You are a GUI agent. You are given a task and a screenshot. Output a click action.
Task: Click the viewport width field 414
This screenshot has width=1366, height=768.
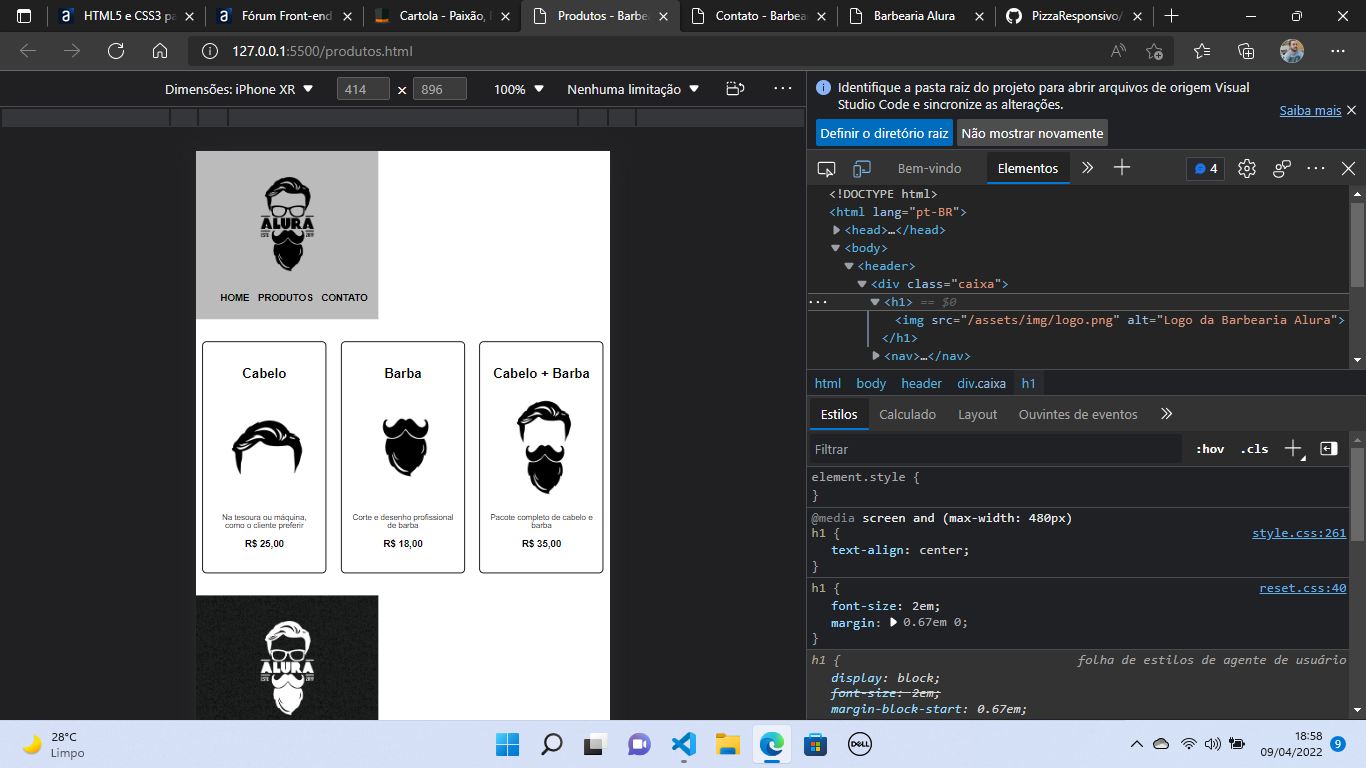(x=364, y=89)
